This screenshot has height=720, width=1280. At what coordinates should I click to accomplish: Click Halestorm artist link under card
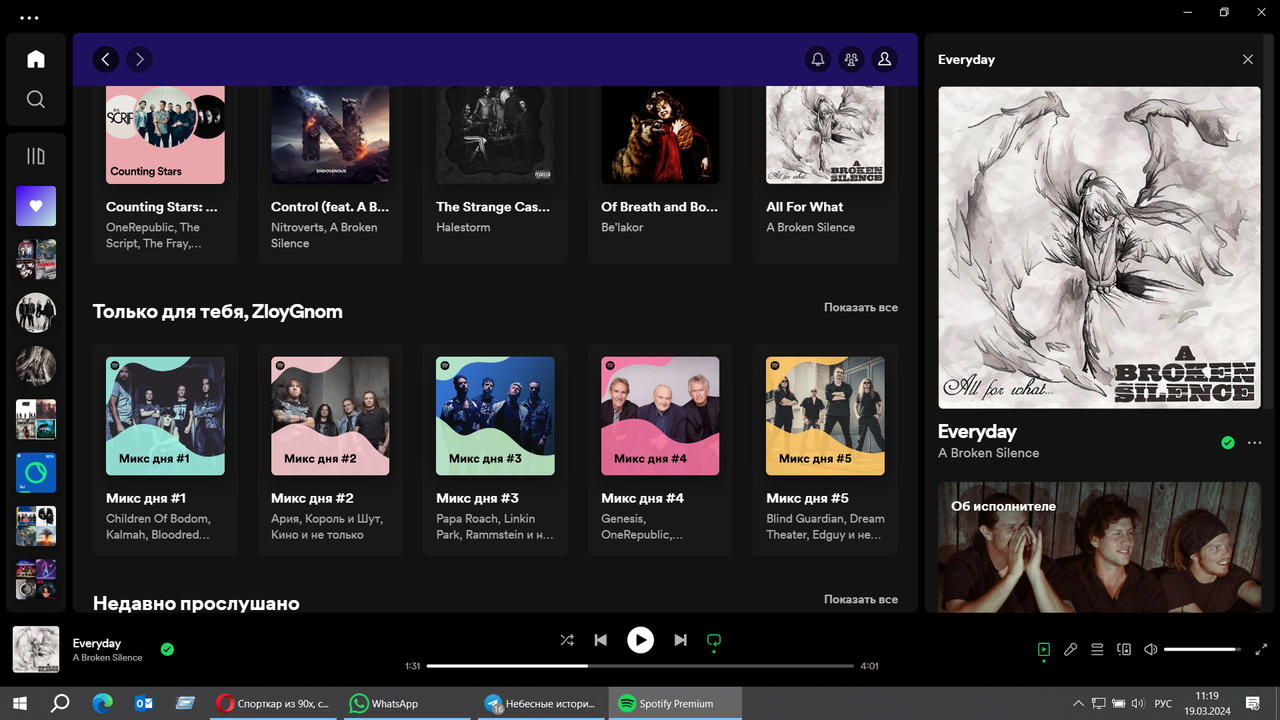[x=464, y=228]
